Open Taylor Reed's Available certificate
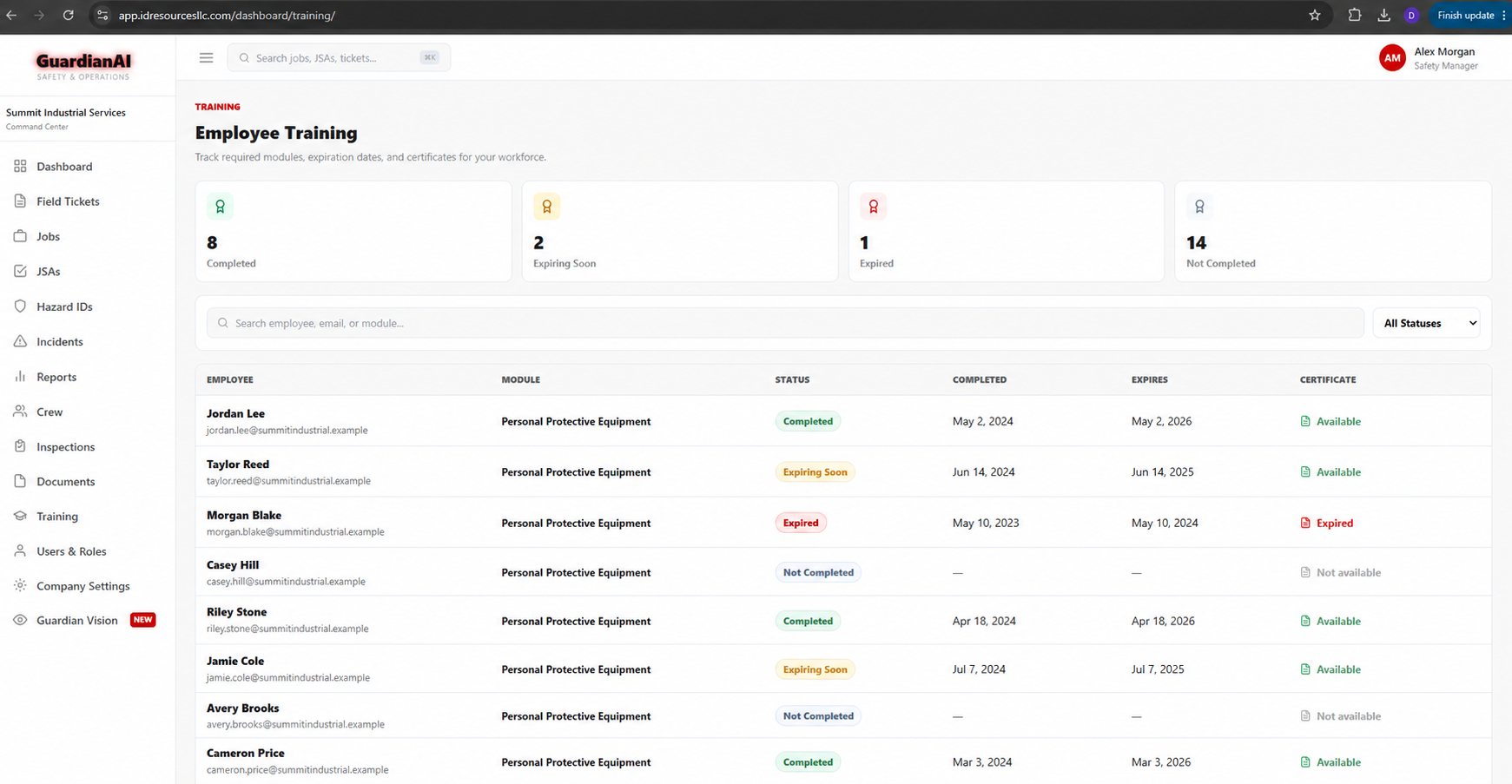The width and height of the screenshot is (1512, 784). pyautogui.click(x=1330, y=472)
